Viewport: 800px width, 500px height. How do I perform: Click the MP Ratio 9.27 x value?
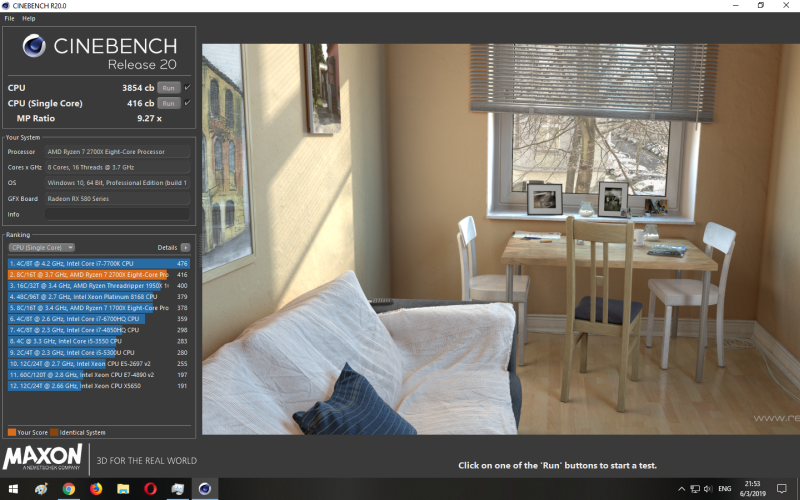pos(149,118)
